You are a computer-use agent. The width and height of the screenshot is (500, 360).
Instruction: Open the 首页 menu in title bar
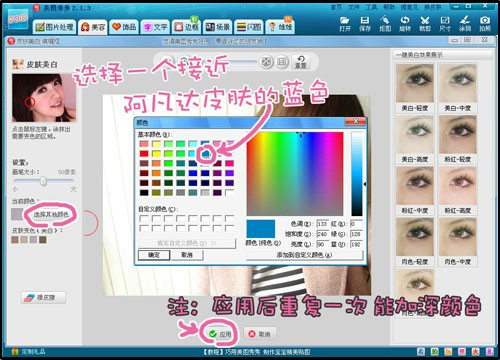pyautogui.click(x=336, y=7)
